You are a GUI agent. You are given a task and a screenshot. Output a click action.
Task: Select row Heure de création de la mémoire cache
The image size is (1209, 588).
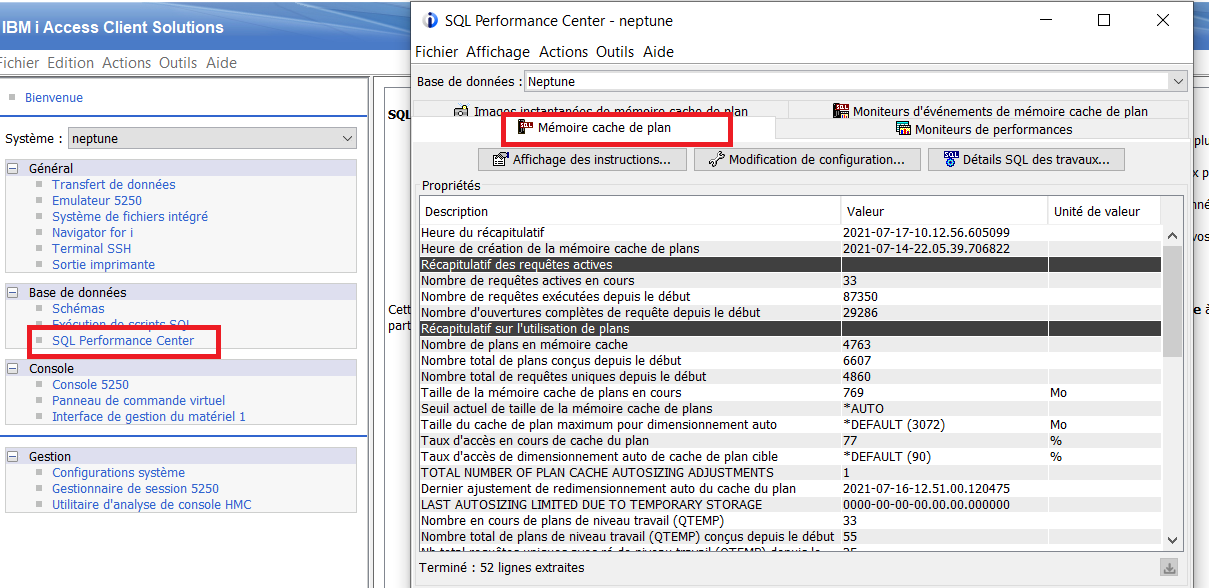coord(790,248)
